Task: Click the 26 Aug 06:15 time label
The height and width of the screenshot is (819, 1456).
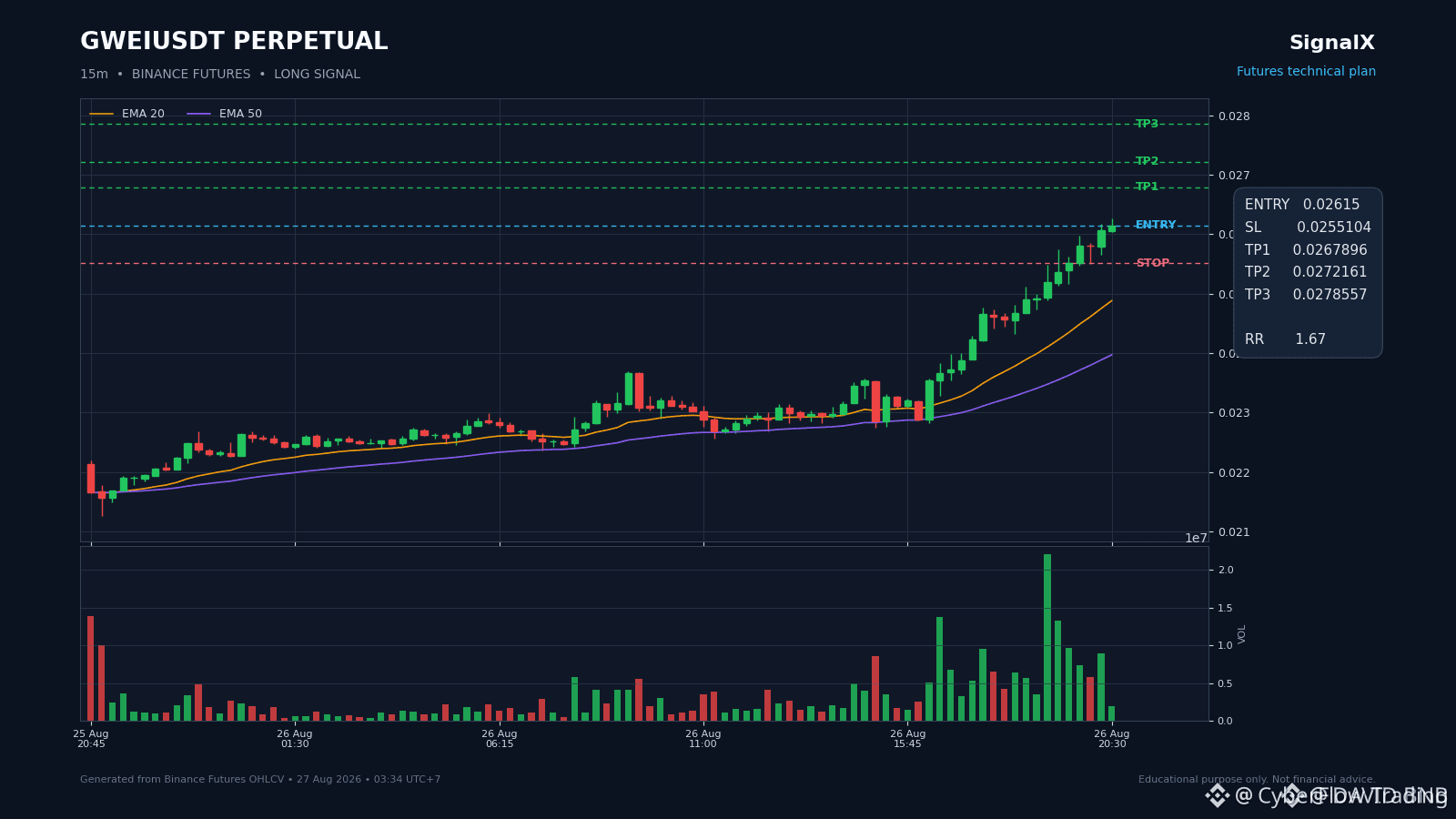Action: [500, 739]
